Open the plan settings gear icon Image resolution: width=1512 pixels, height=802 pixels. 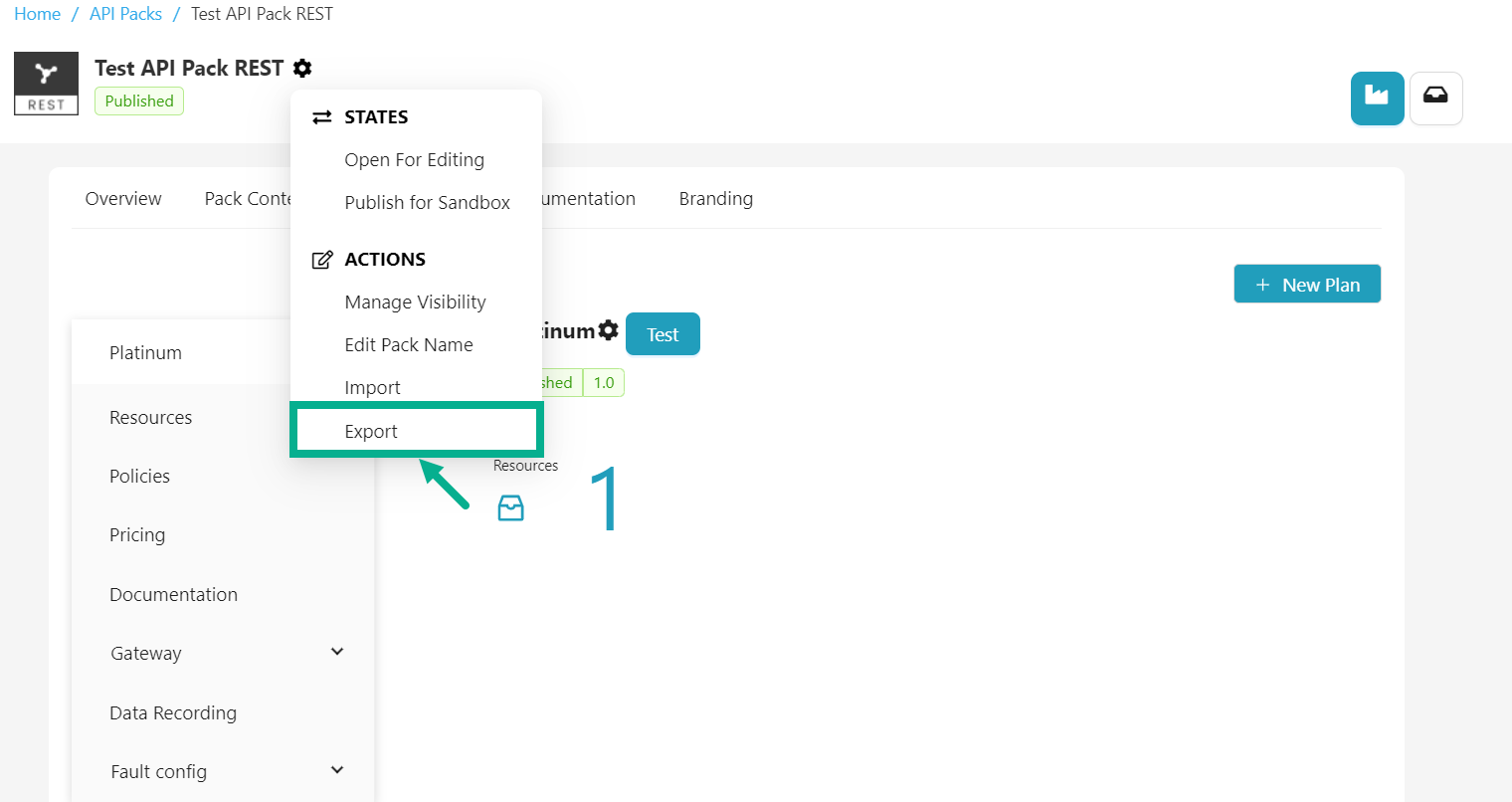(608, 330)
